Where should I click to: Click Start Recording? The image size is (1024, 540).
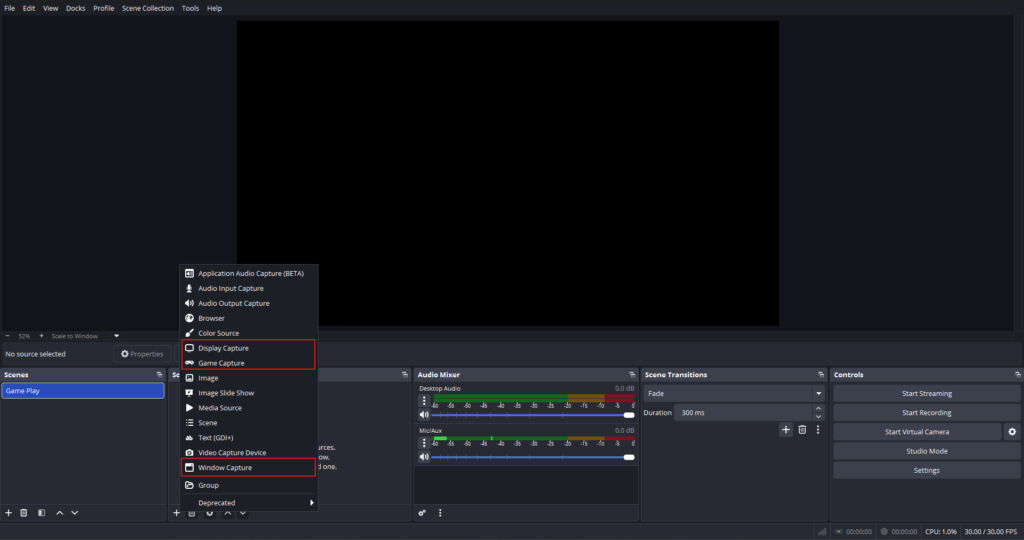(x=927, y=413)
